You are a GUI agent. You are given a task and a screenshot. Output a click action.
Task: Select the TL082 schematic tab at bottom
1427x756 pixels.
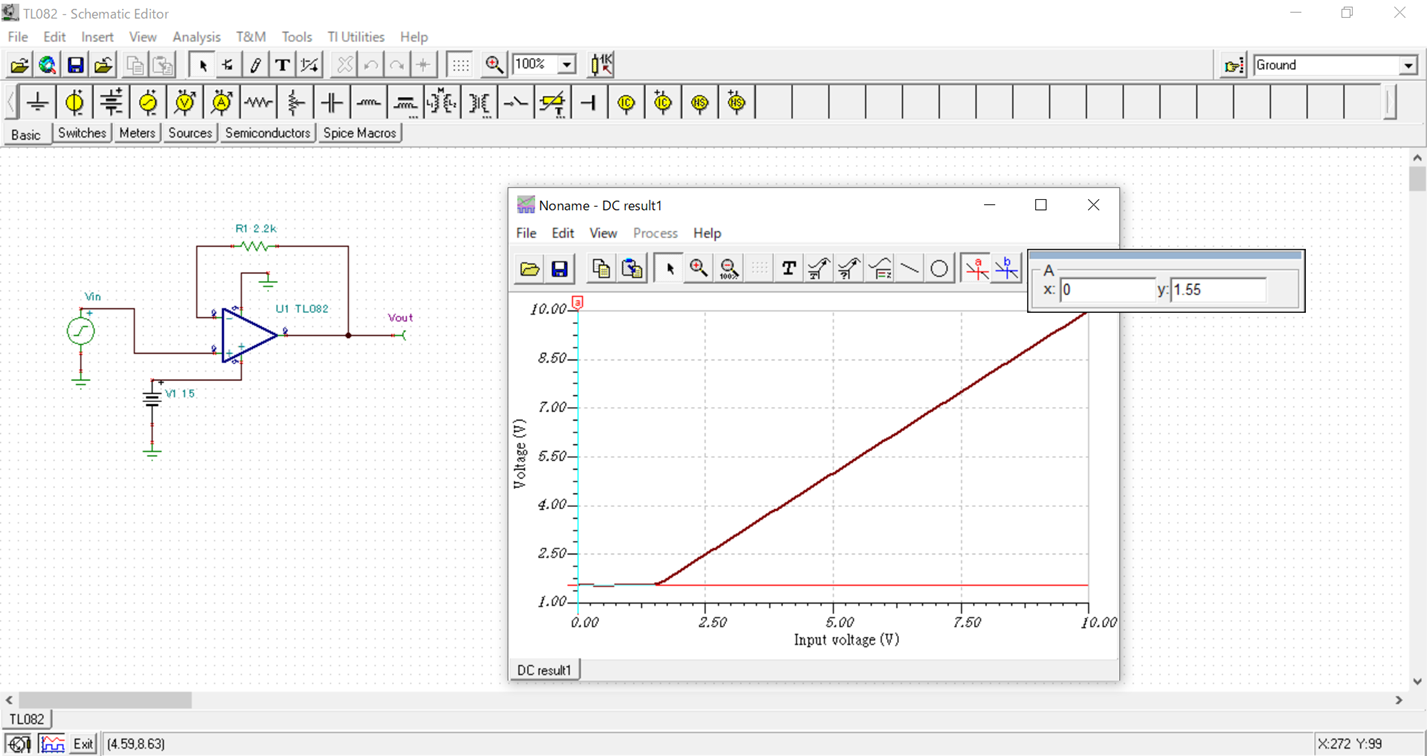(x=27, y=719)
